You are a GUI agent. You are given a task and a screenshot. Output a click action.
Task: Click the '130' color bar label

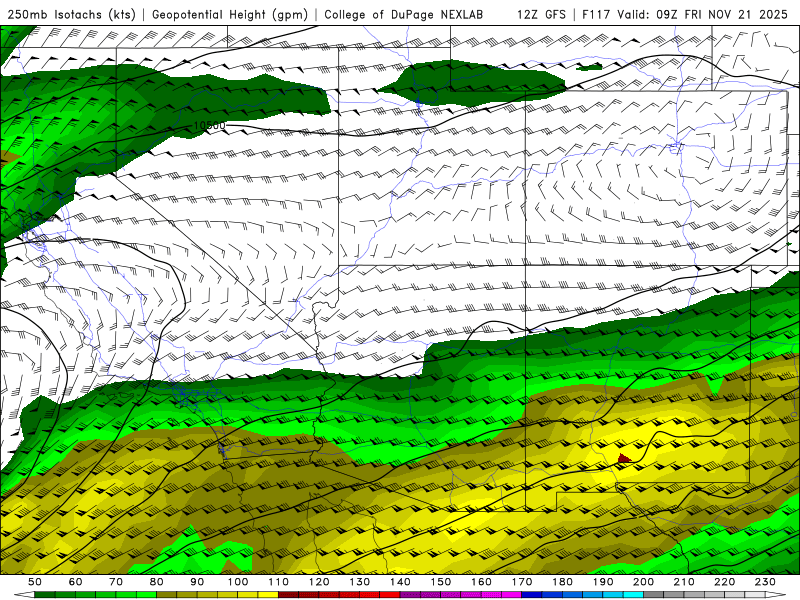point(359,582)
